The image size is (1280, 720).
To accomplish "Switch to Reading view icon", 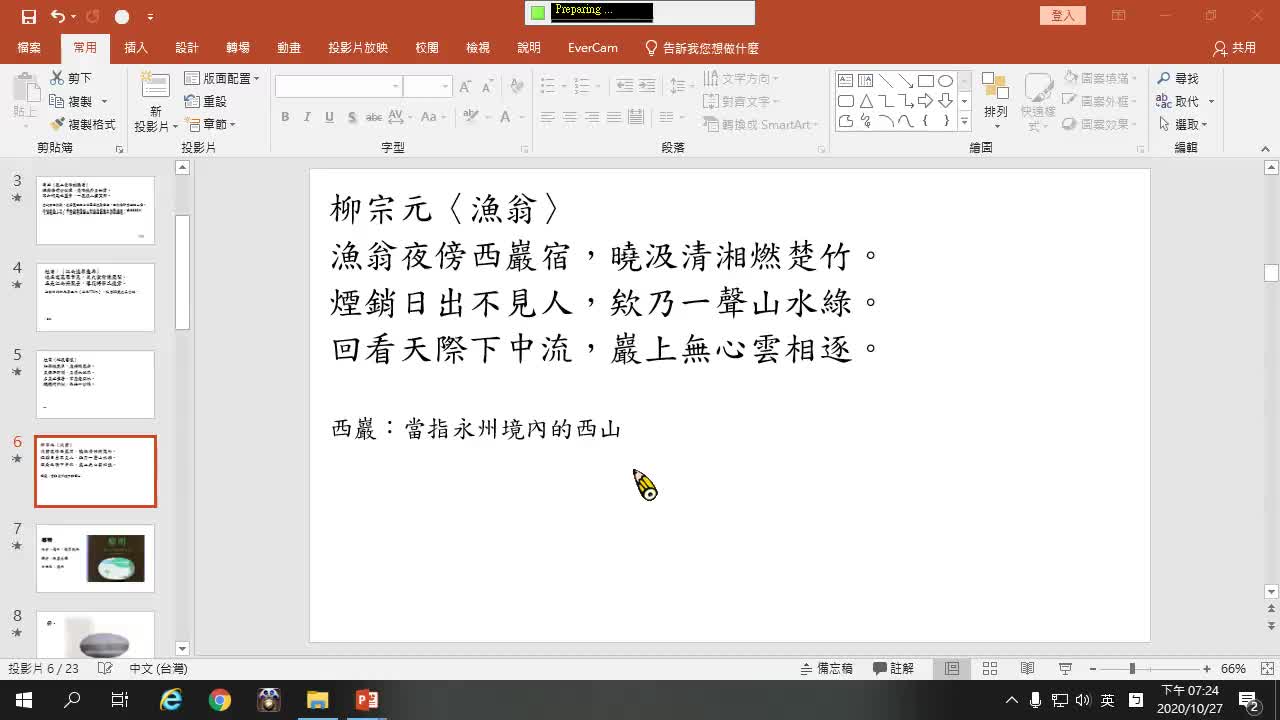I will 1027,669.
